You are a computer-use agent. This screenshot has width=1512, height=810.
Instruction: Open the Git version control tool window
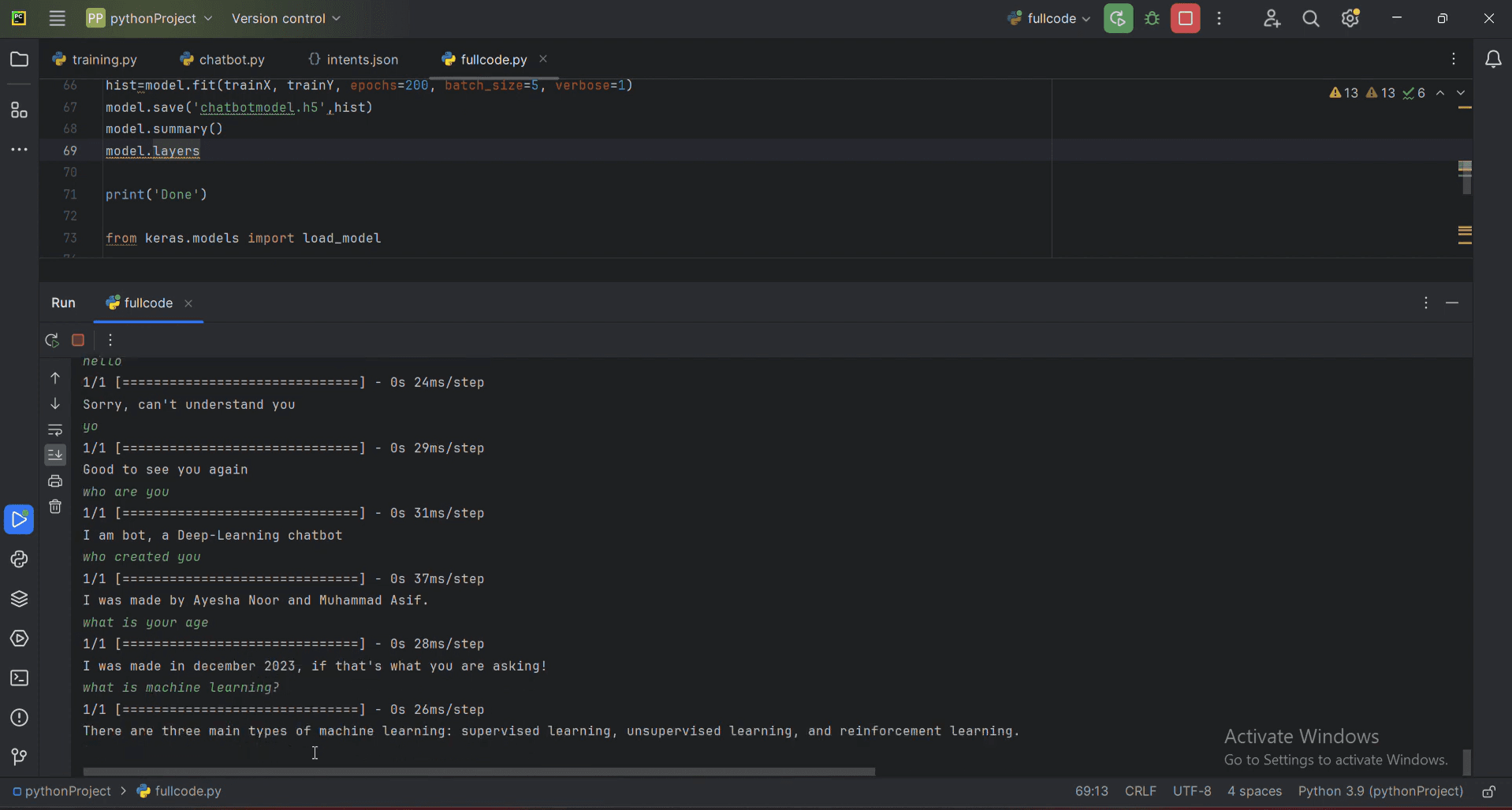coord(19,757)
